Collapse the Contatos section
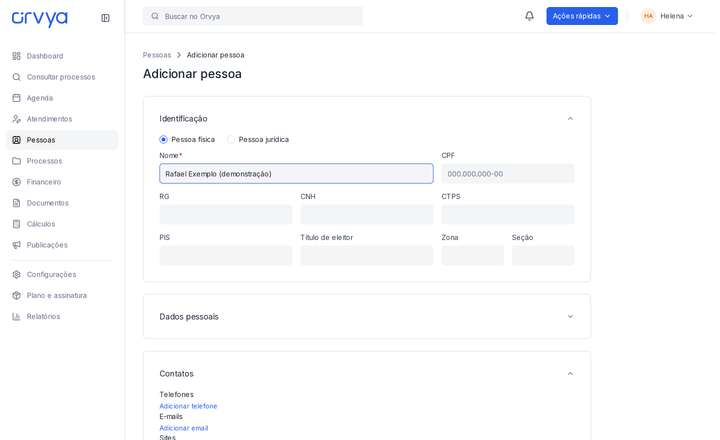This screenshot has height=440, width=720. pyautogui.click(x=570, y=373)
